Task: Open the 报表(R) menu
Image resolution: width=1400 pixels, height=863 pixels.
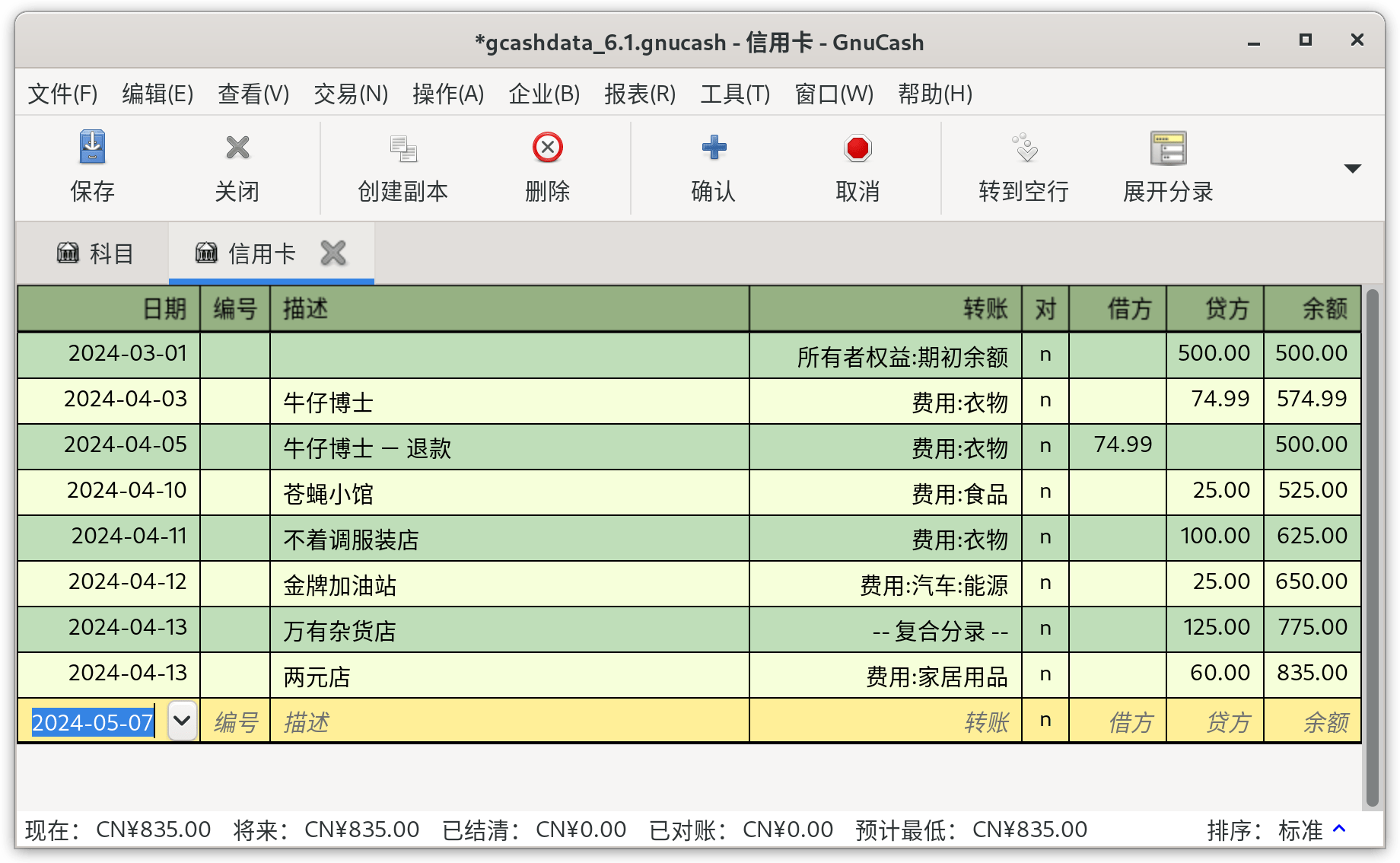Action: 640,94
